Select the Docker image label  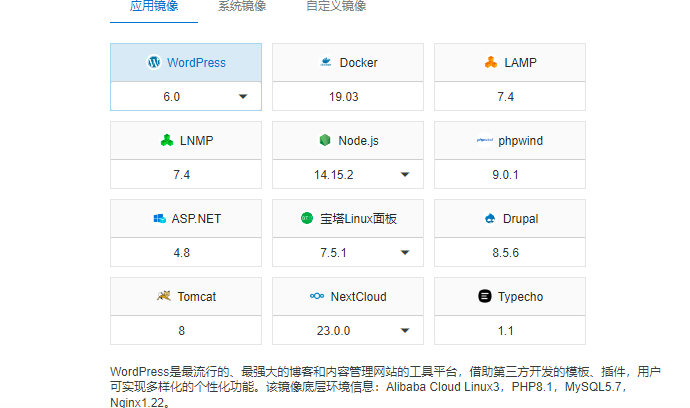click(359, 62)
